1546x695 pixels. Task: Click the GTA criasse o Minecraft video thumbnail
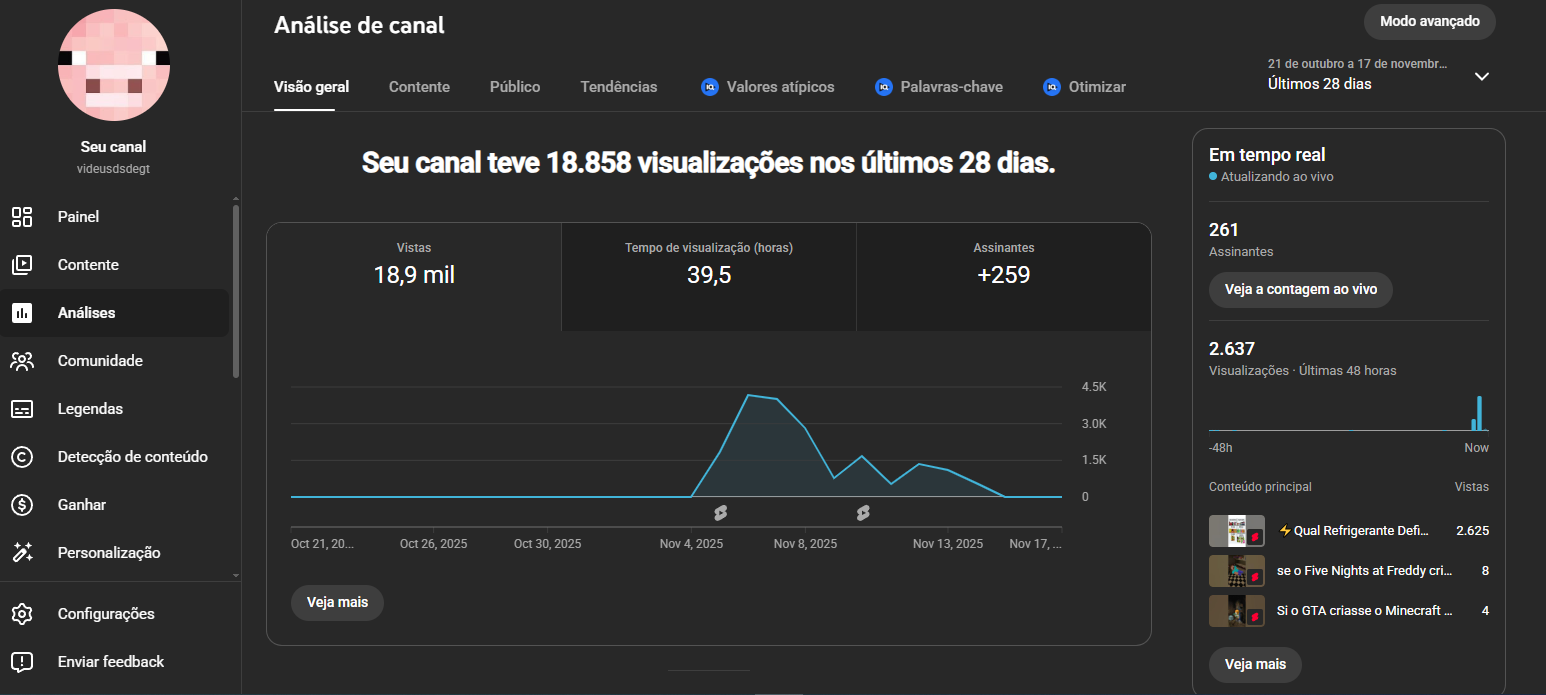1237,611
